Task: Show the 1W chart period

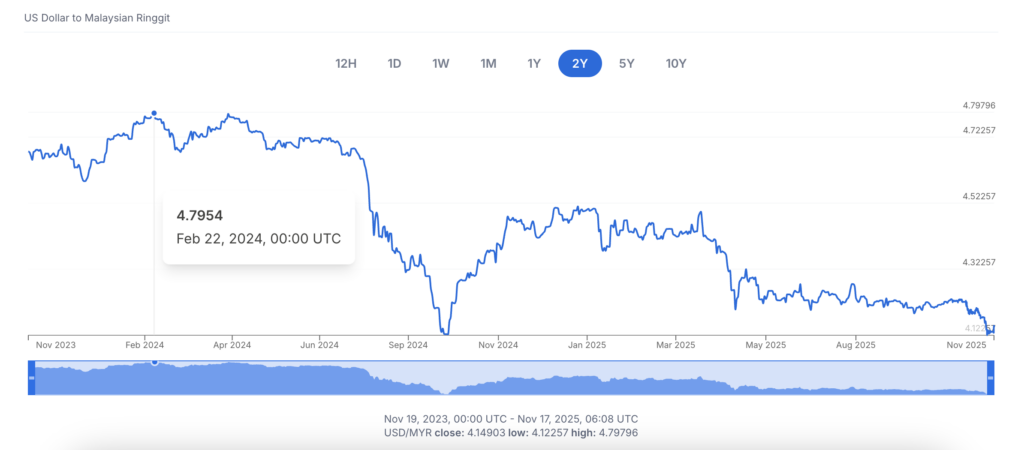Action: 440,64
